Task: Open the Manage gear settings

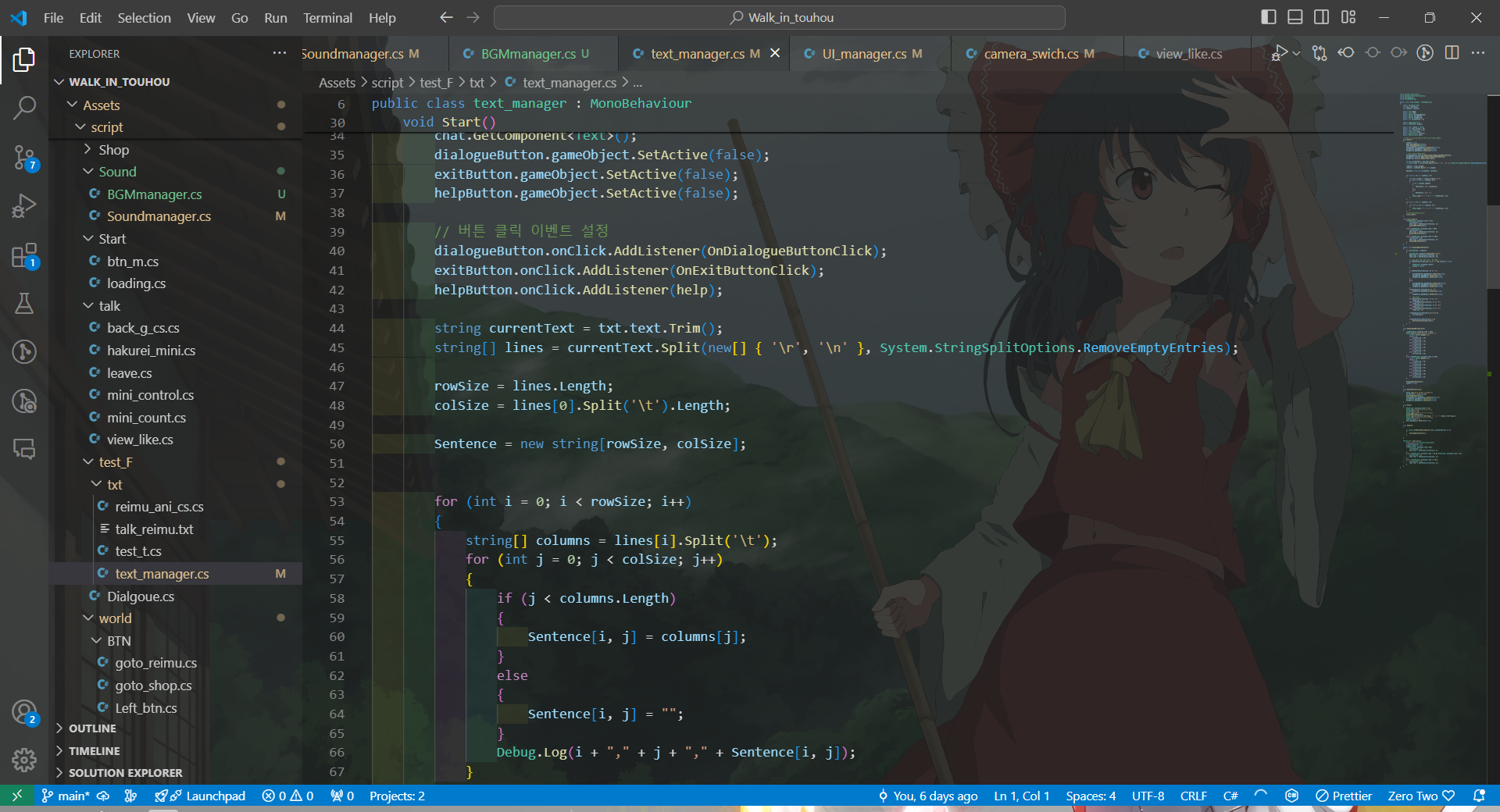Action: click(24, 760)
